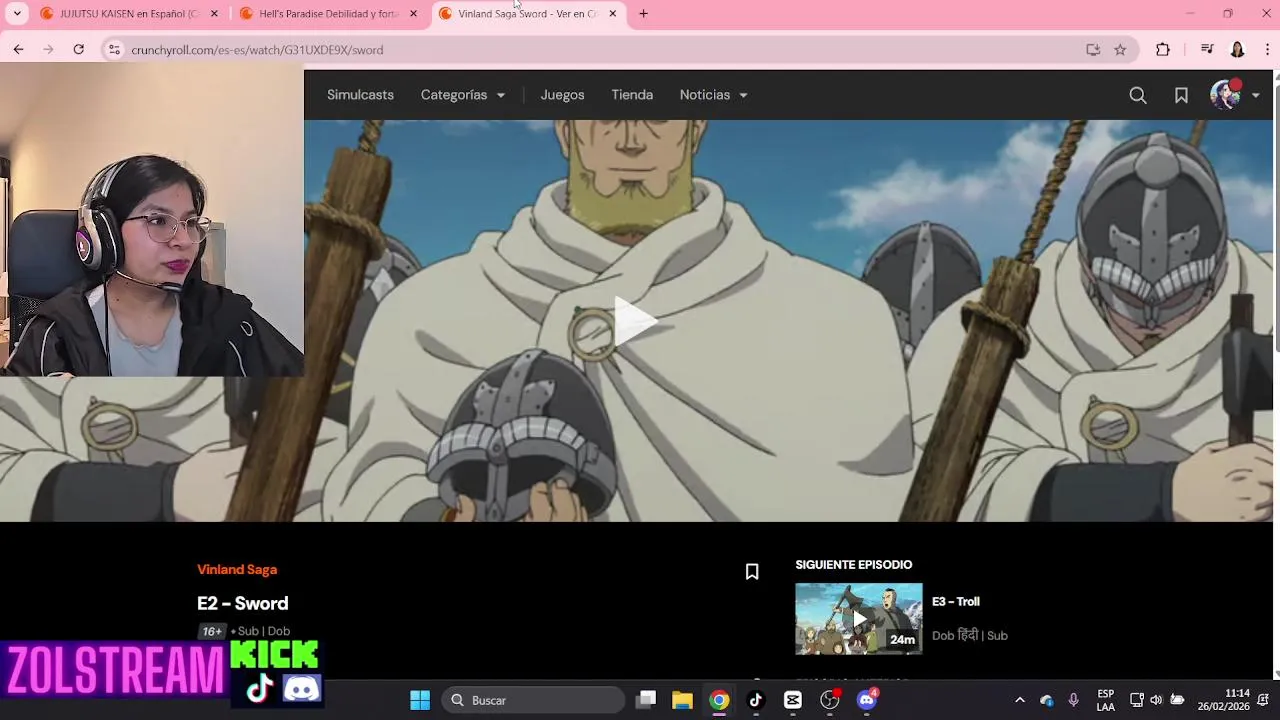View site information icon in address bar
The height and width of the screenshot is (720, 1280).
point(114,49)
